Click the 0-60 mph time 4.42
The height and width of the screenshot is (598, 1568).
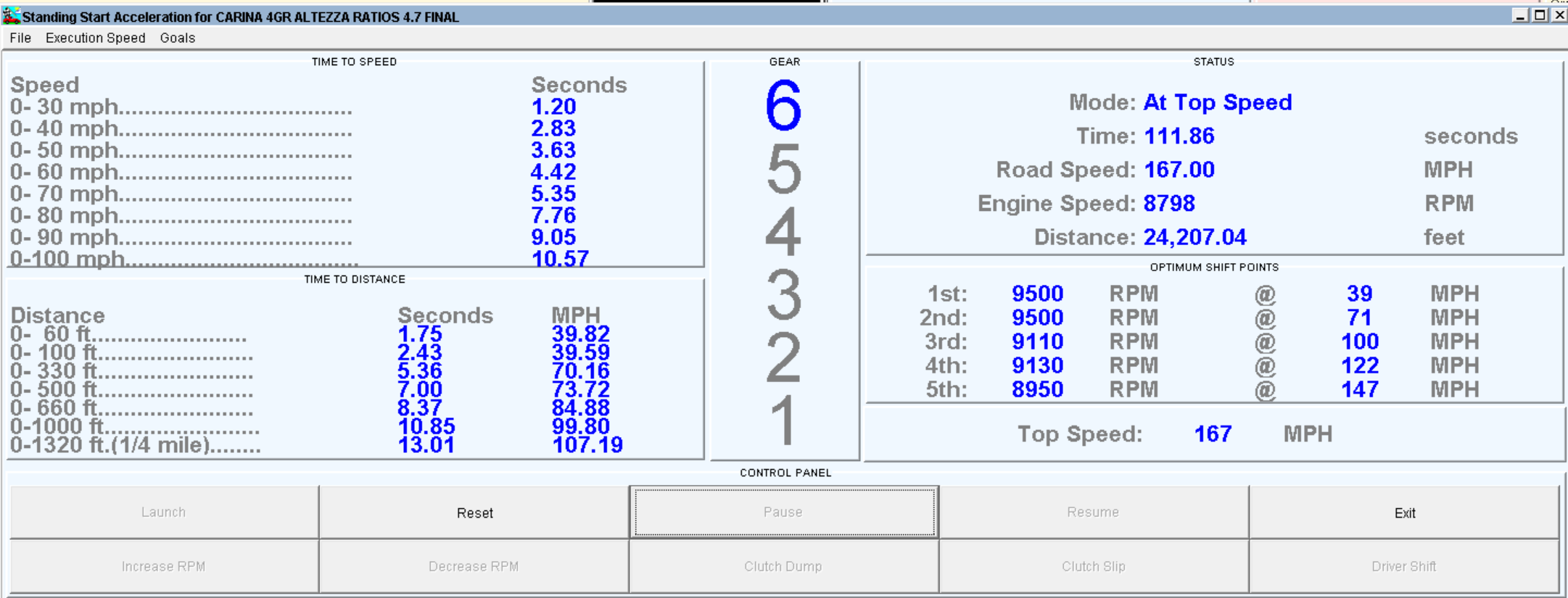point(553,172)
